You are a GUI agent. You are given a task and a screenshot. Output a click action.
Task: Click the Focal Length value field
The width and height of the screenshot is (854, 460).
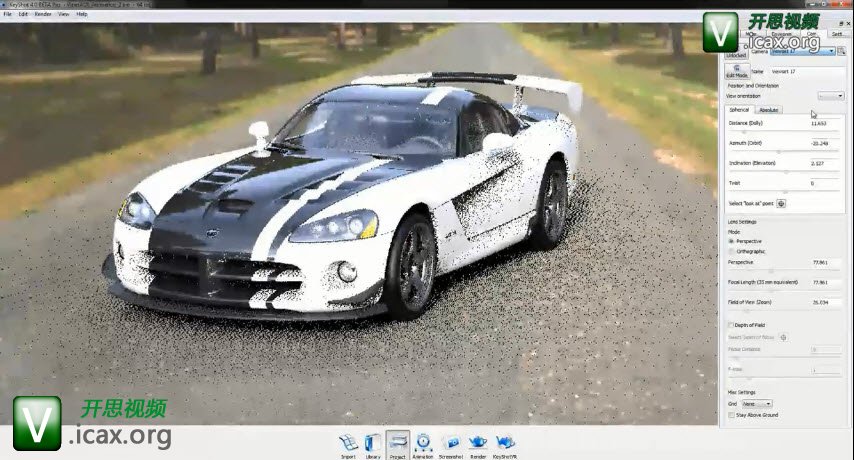click(826, 283)
